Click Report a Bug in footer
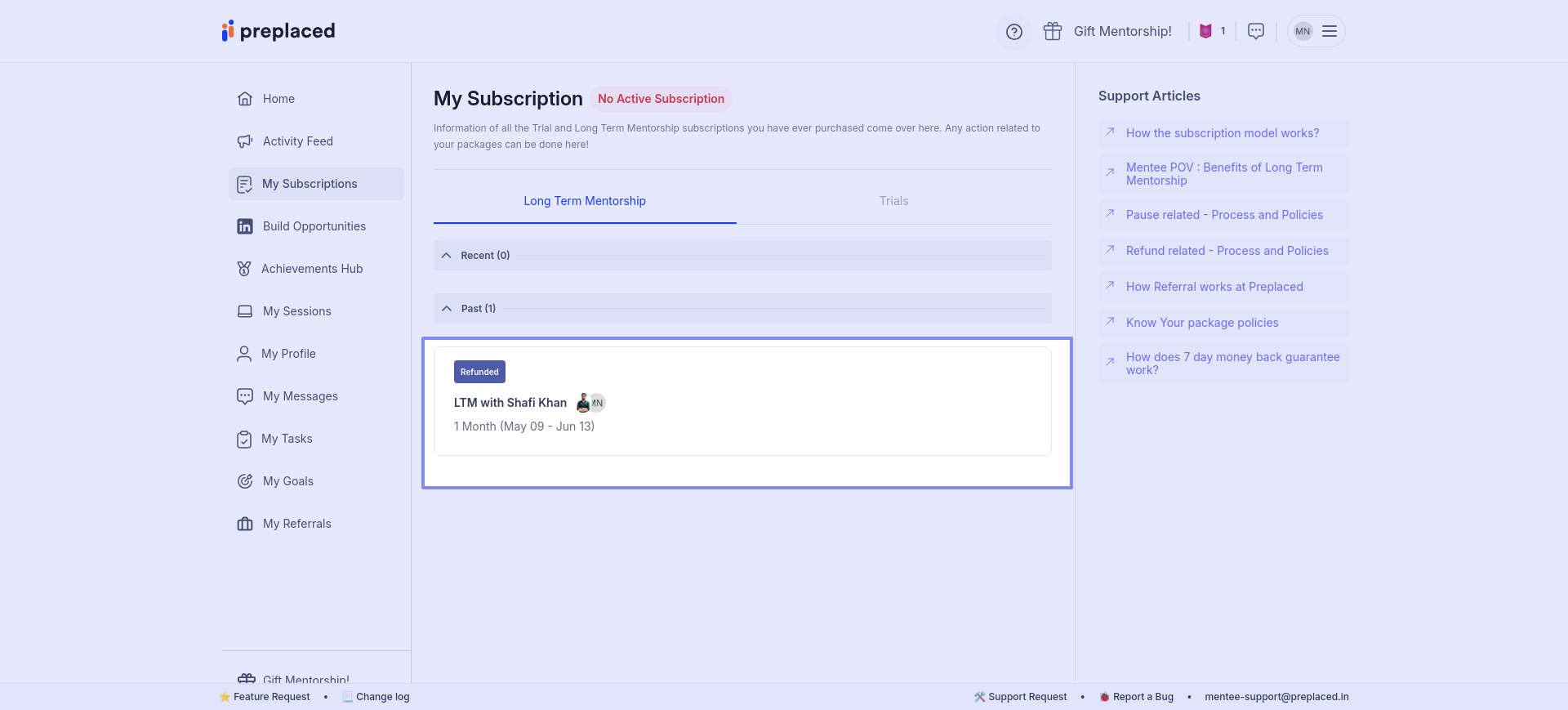Viewport: 1568px width, 710px height. click(1142, 697)
